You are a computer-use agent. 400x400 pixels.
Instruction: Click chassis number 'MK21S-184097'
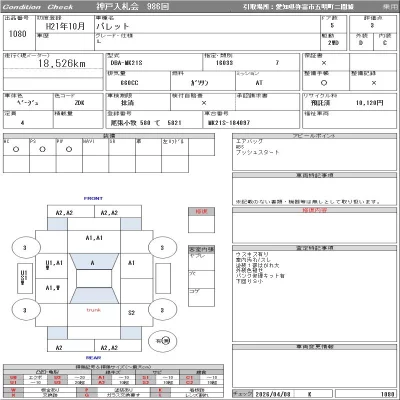coord(229,123)
